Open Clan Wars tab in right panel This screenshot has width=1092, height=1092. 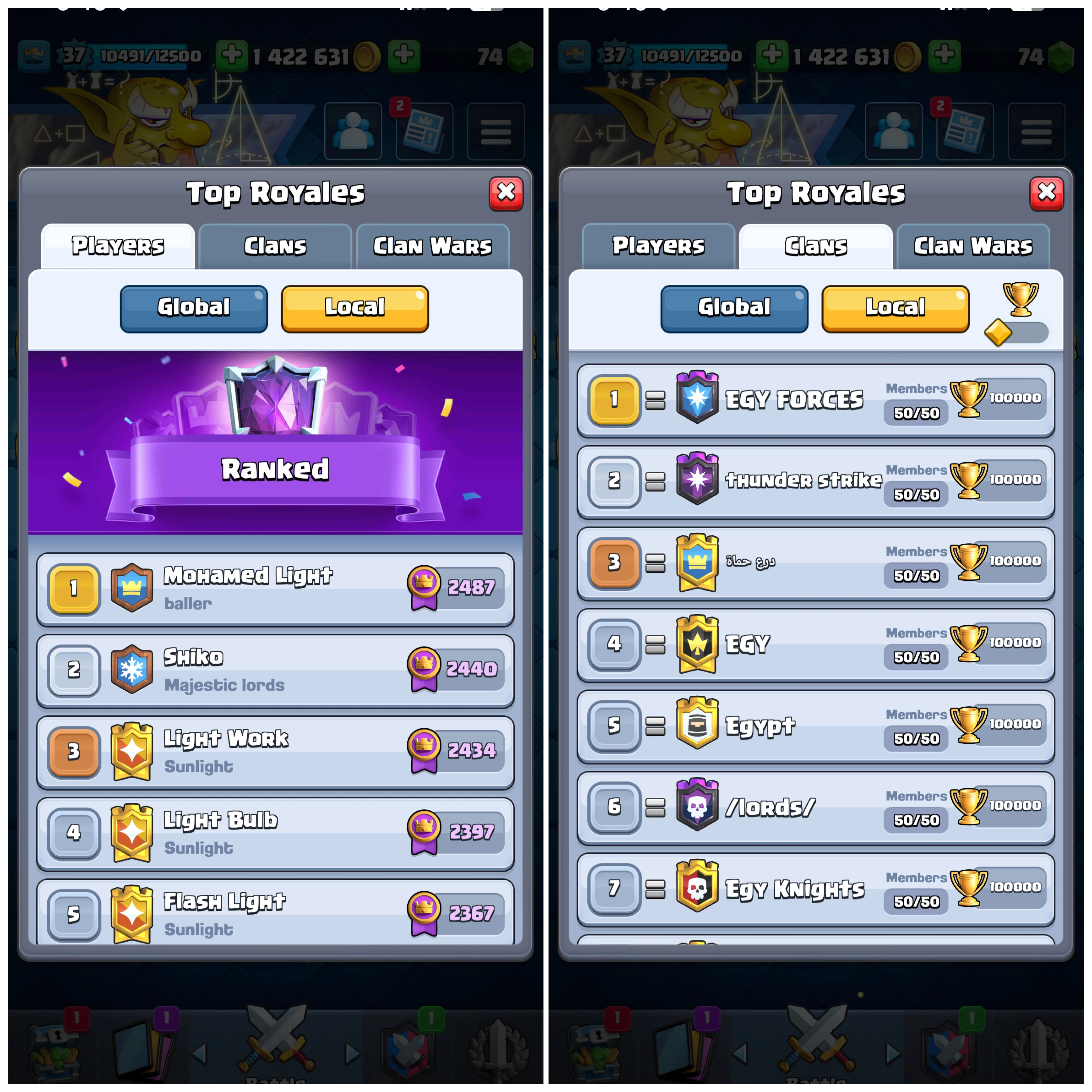[973, 246]
